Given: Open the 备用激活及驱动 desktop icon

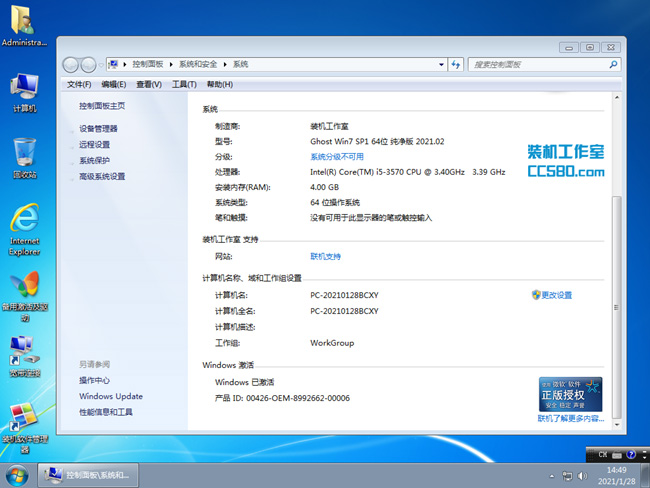Looking at the screenshot, I should [x=25, y=296].
